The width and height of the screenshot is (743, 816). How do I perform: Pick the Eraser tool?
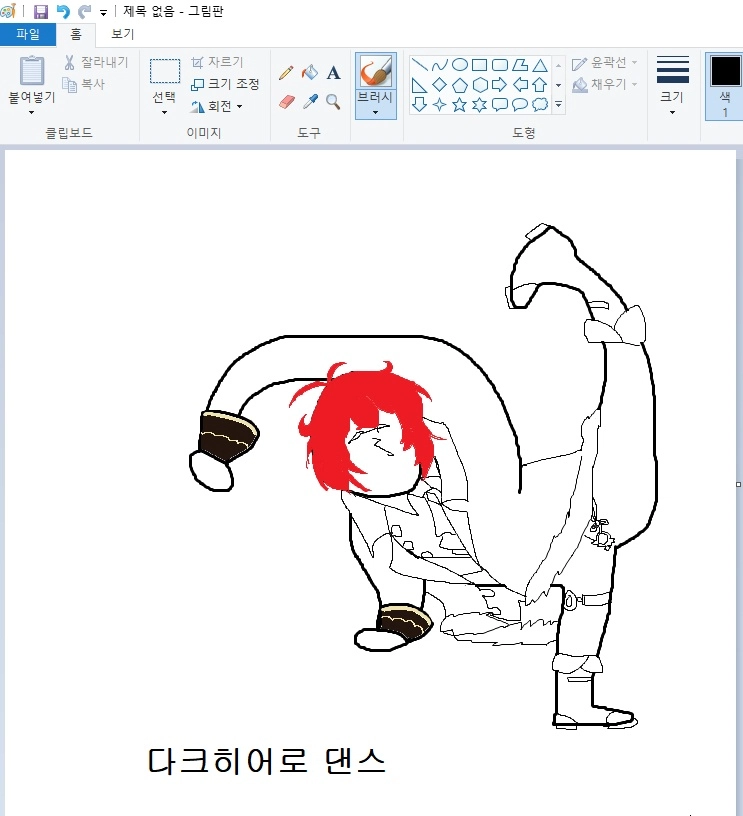pyautogui.click(x=286, y=102)
